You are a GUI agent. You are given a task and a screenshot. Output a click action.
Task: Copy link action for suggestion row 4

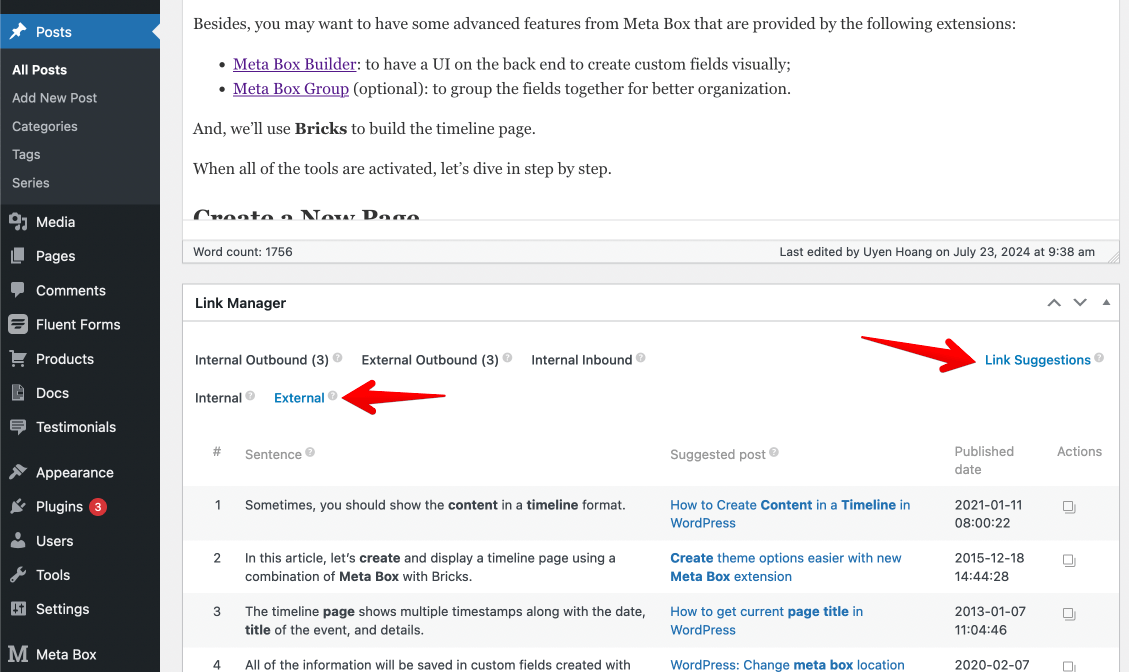(x=1069, y=666)
